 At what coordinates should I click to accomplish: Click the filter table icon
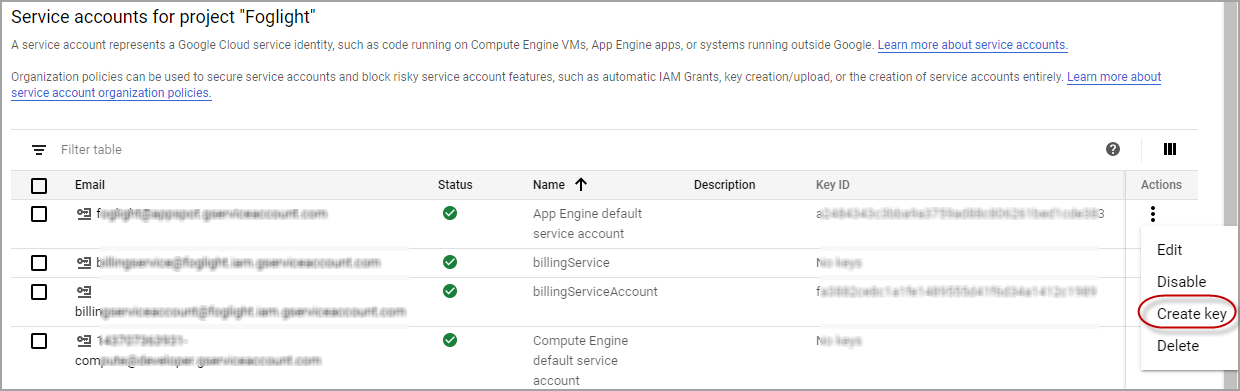(x=39, y=150)
